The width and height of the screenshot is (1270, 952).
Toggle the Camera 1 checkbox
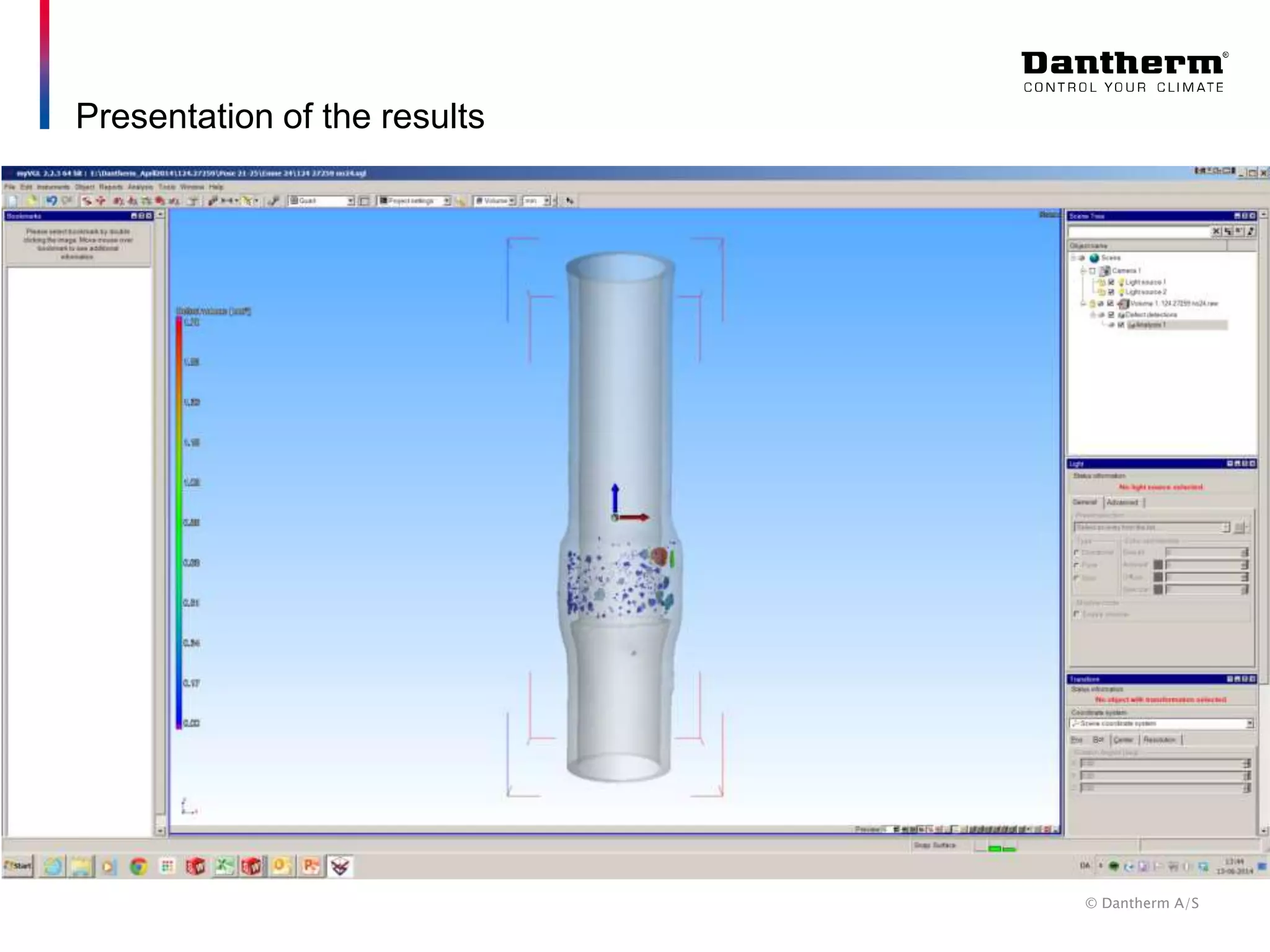coord(1093,271)
